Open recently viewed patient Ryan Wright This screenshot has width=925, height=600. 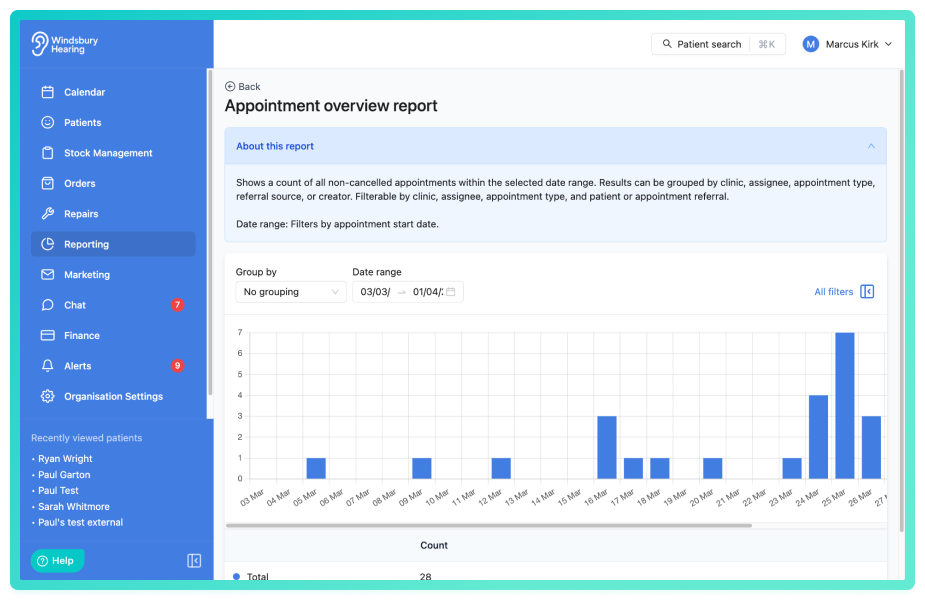(x=65, y=458)
